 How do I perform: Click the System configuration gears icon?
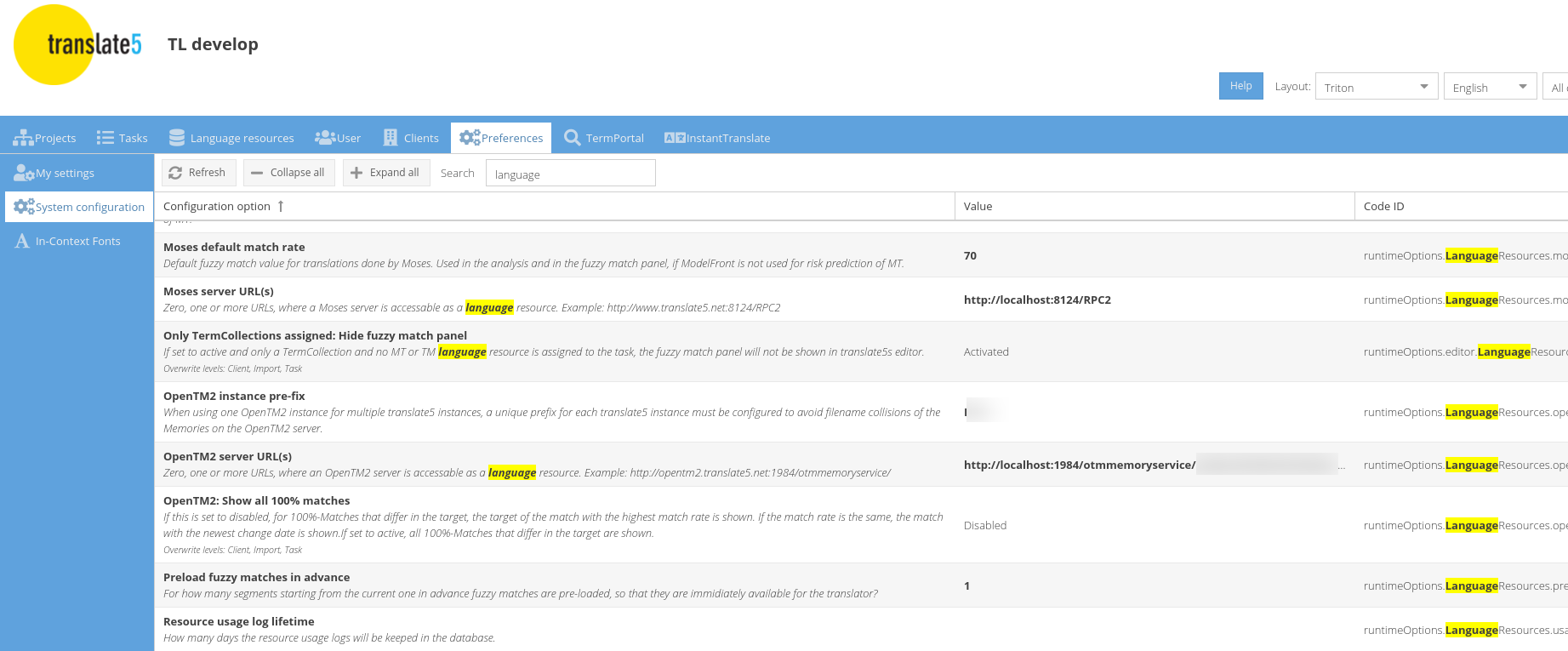tap(24, 207)
